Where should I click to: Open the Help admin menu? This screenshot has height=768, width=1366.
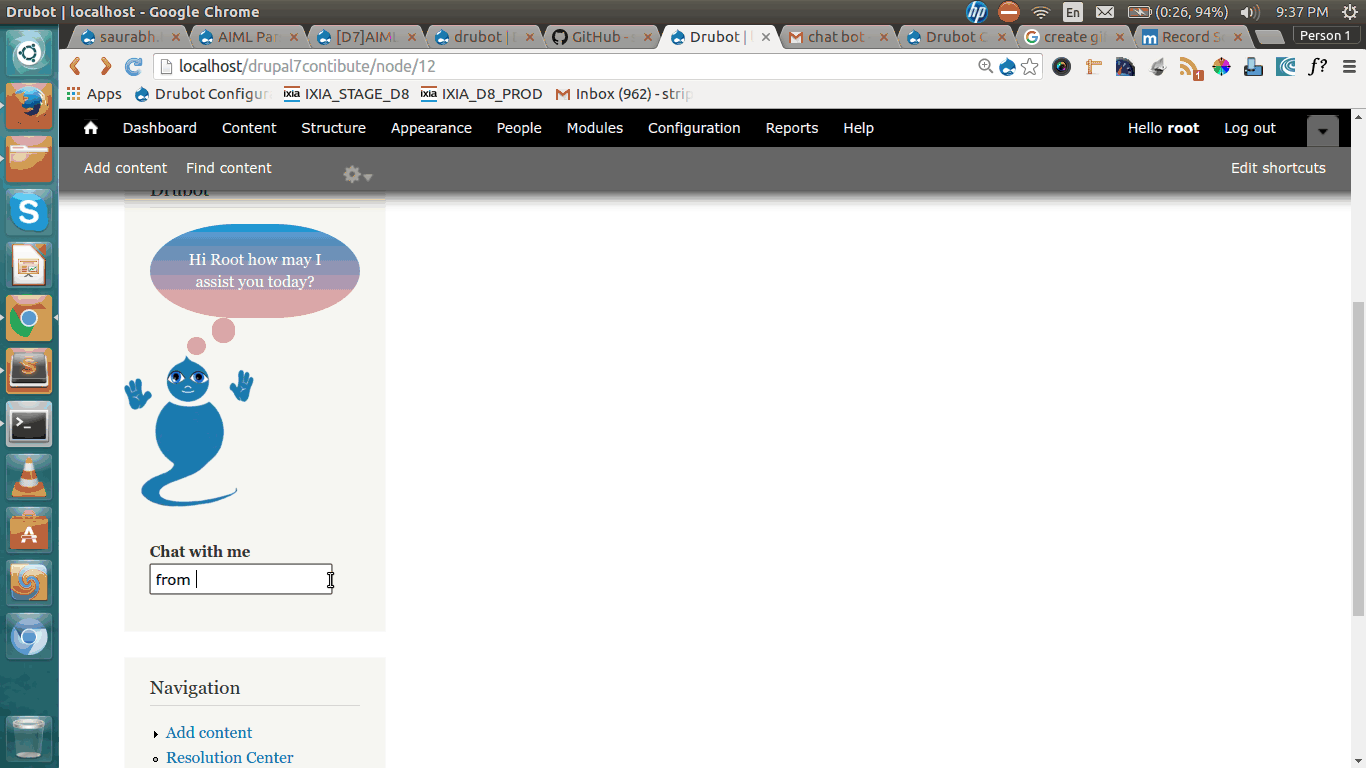[x=858, y=128]
